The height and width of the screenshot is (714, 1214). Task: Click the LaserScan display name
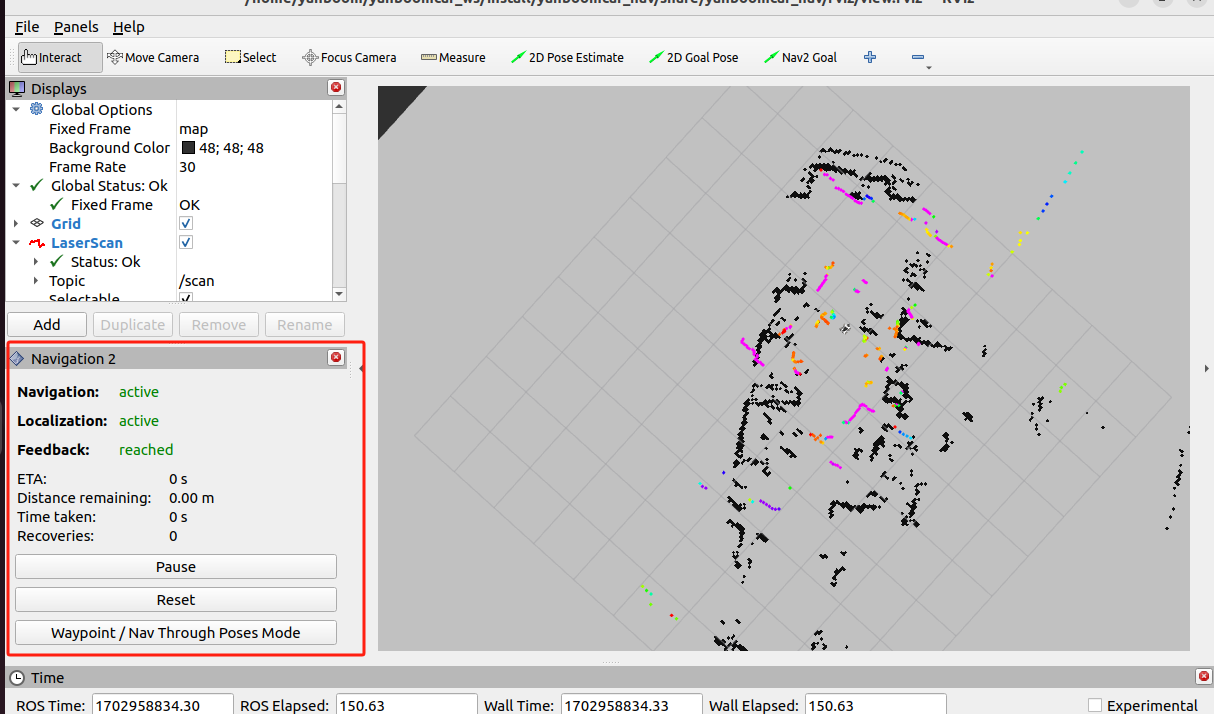87,242
